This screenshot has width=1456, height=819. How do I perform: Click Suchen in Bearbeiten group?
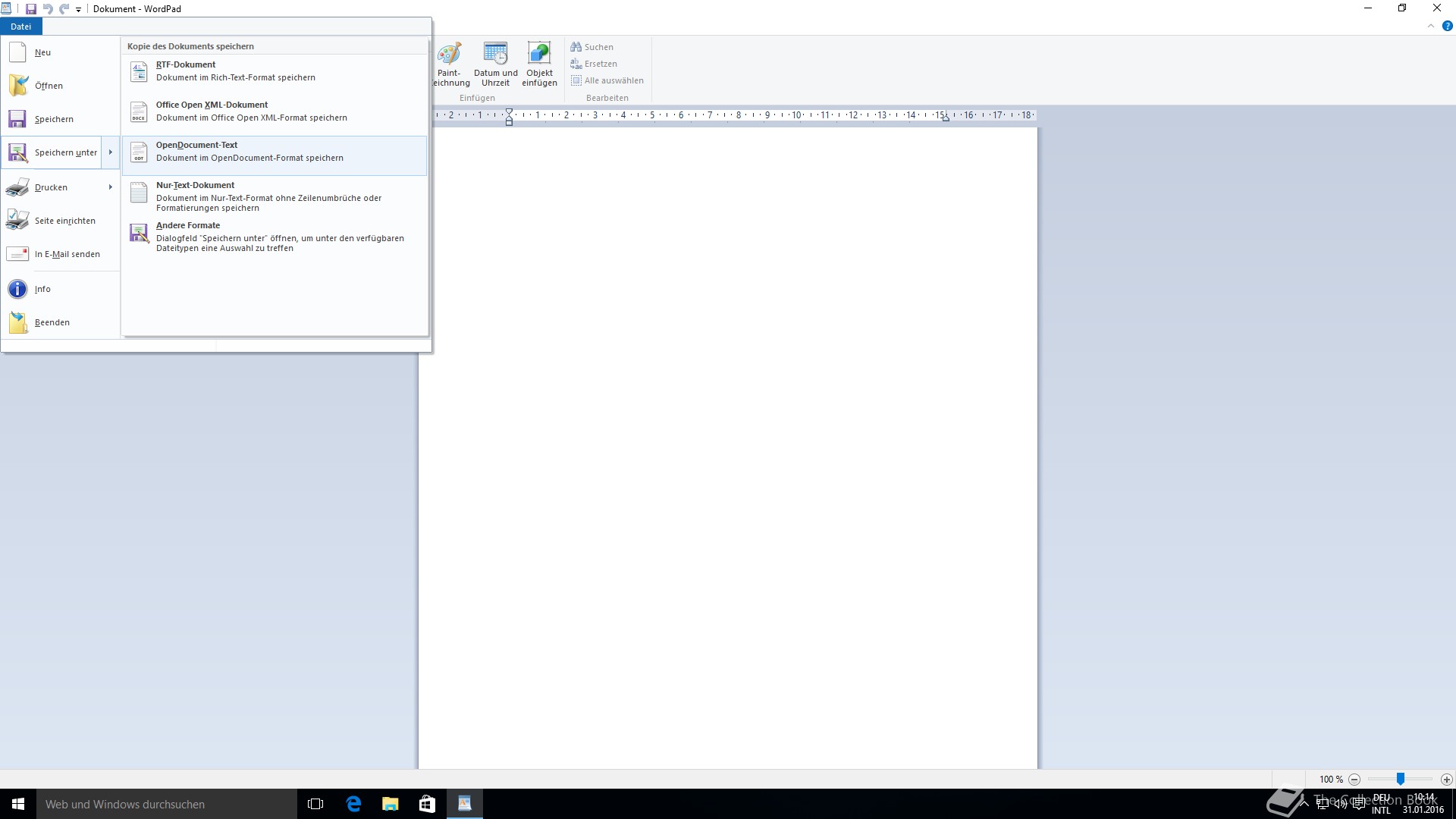[592, 47]
